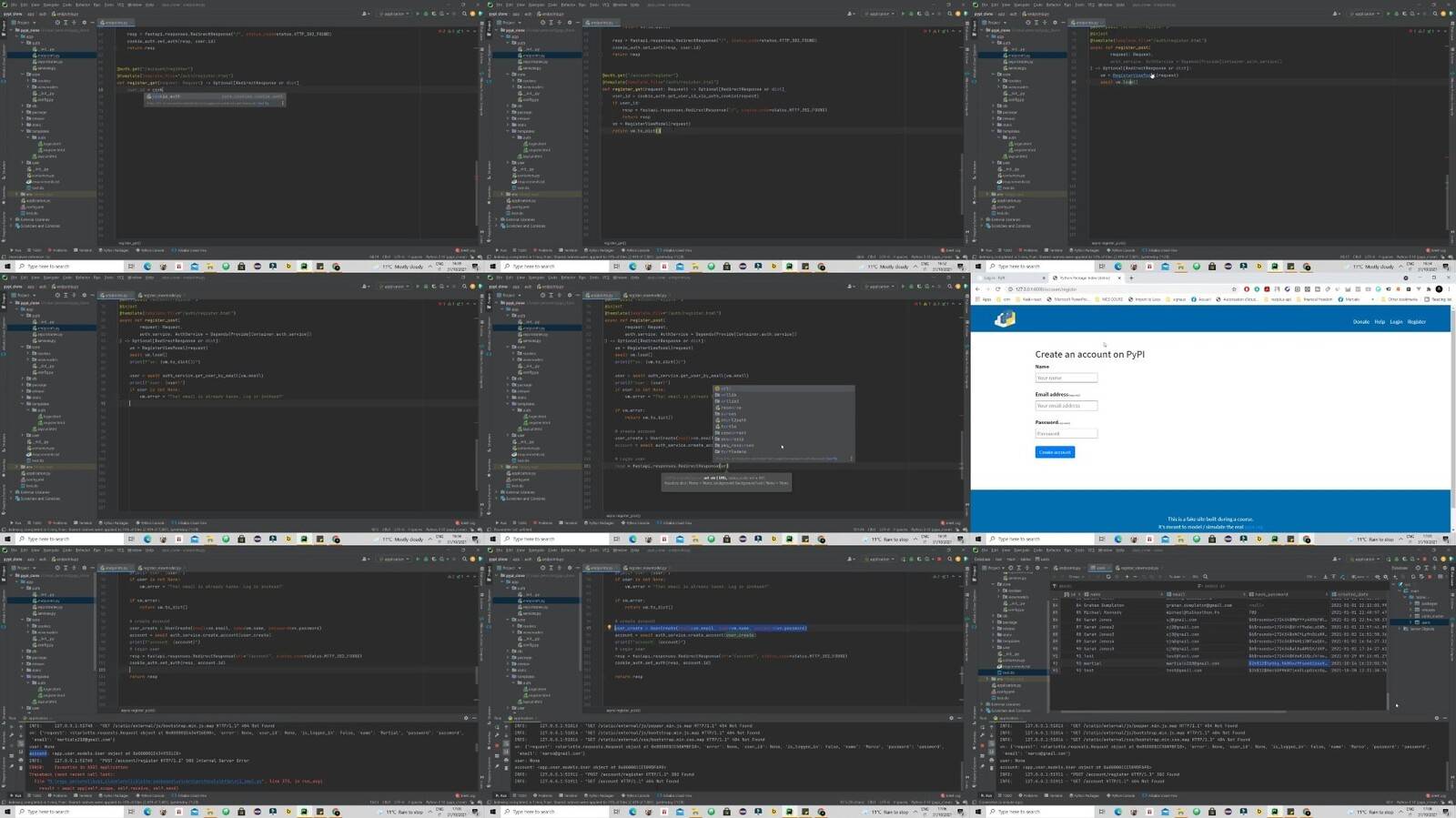1456x818 pixels.
Task: Click the Your name input in browser frame
Action: point(1066,378)
